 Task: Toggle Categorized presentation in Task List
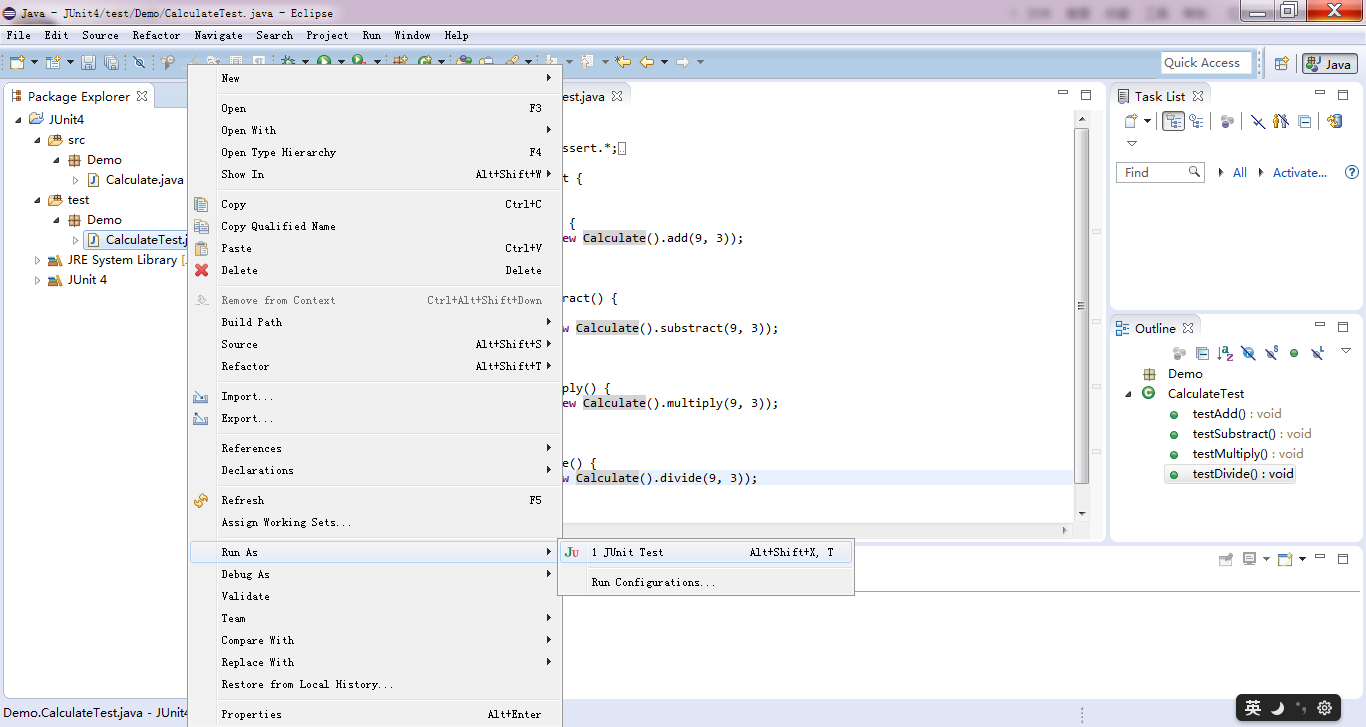click(x=1174, y=121)
